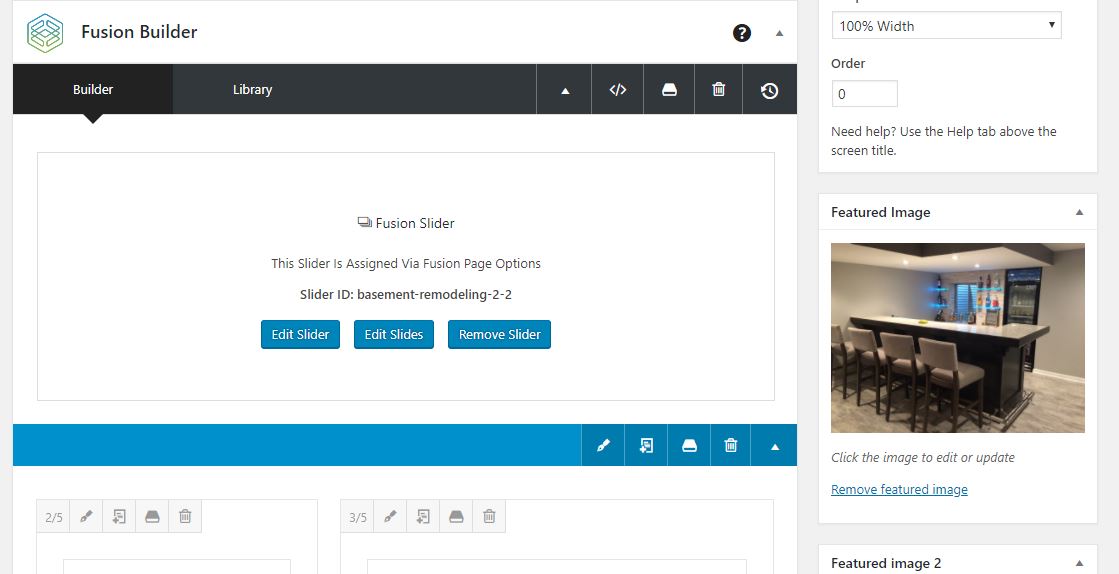
Task: Open the 100% Width template dropdown
Action: coord(946,26)
